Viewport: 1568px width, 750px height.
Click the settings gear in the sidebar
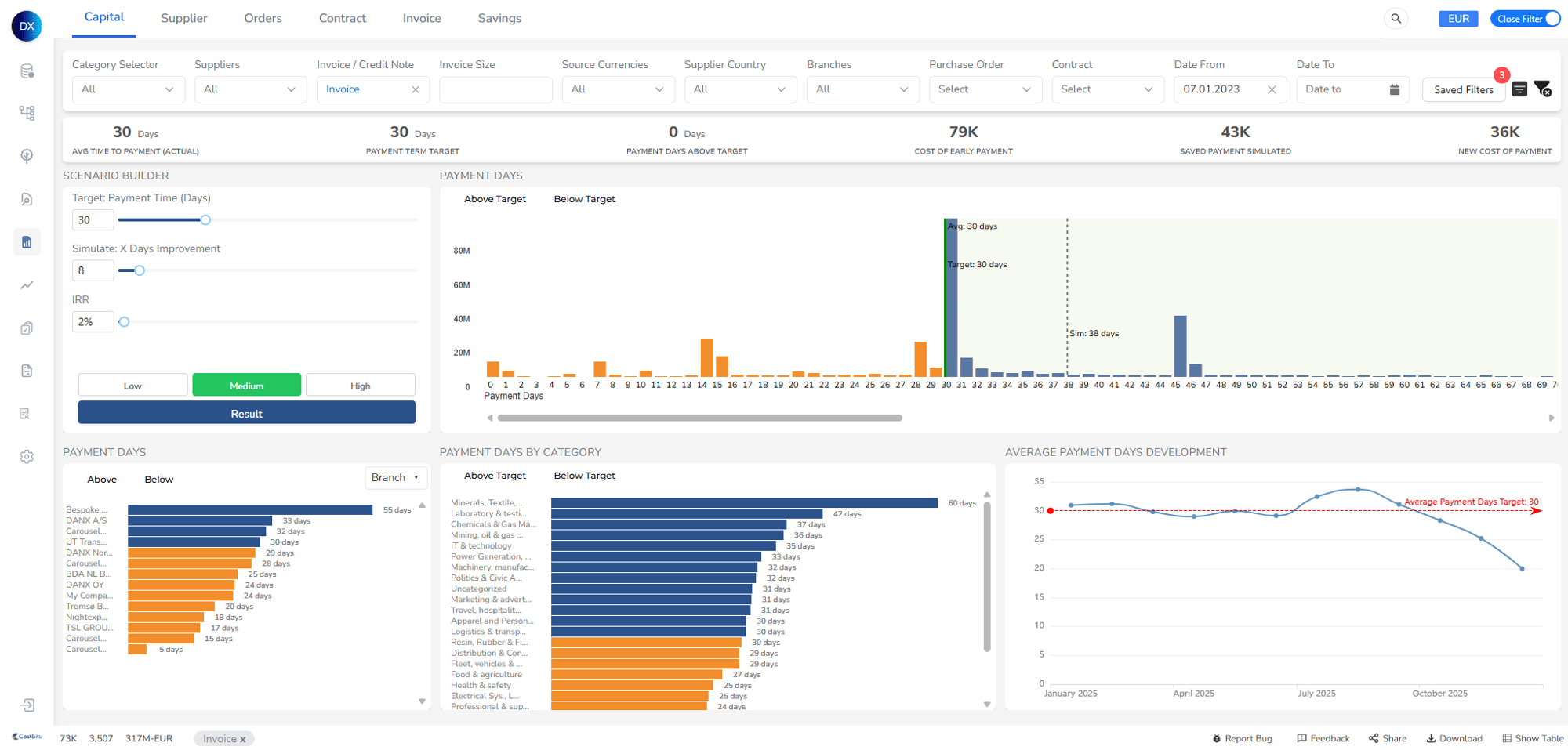click(x=27, y=457)
